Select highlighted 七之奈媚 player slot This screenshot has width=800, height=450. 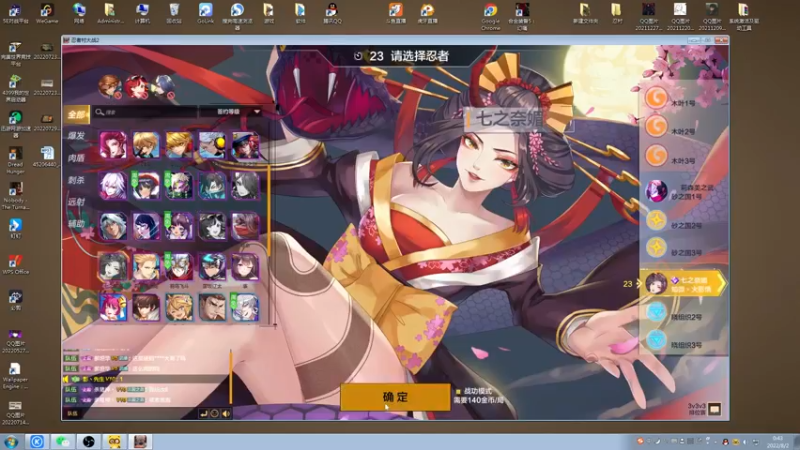point(683,284)
